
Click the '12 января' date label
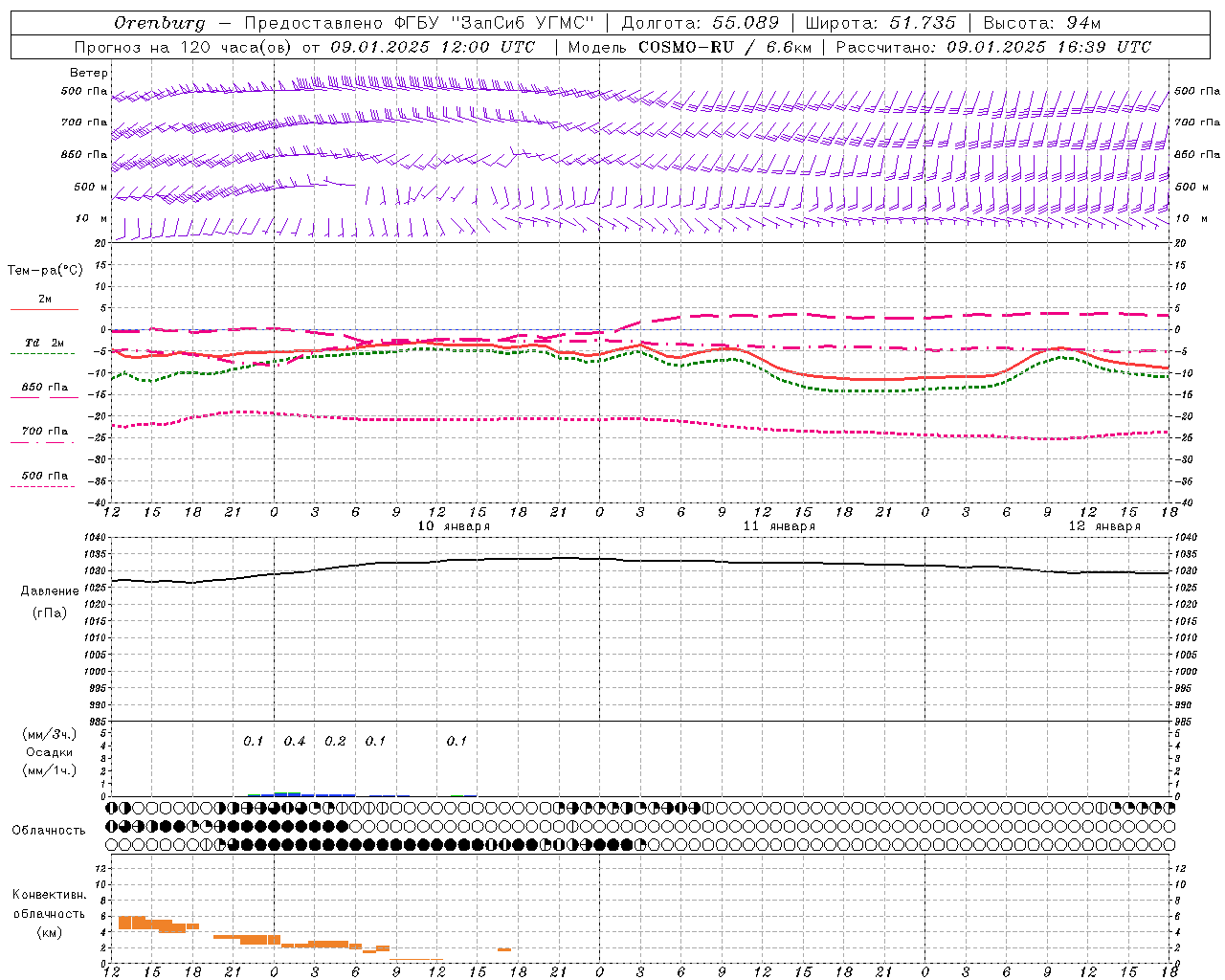[x=1105, y=525]
